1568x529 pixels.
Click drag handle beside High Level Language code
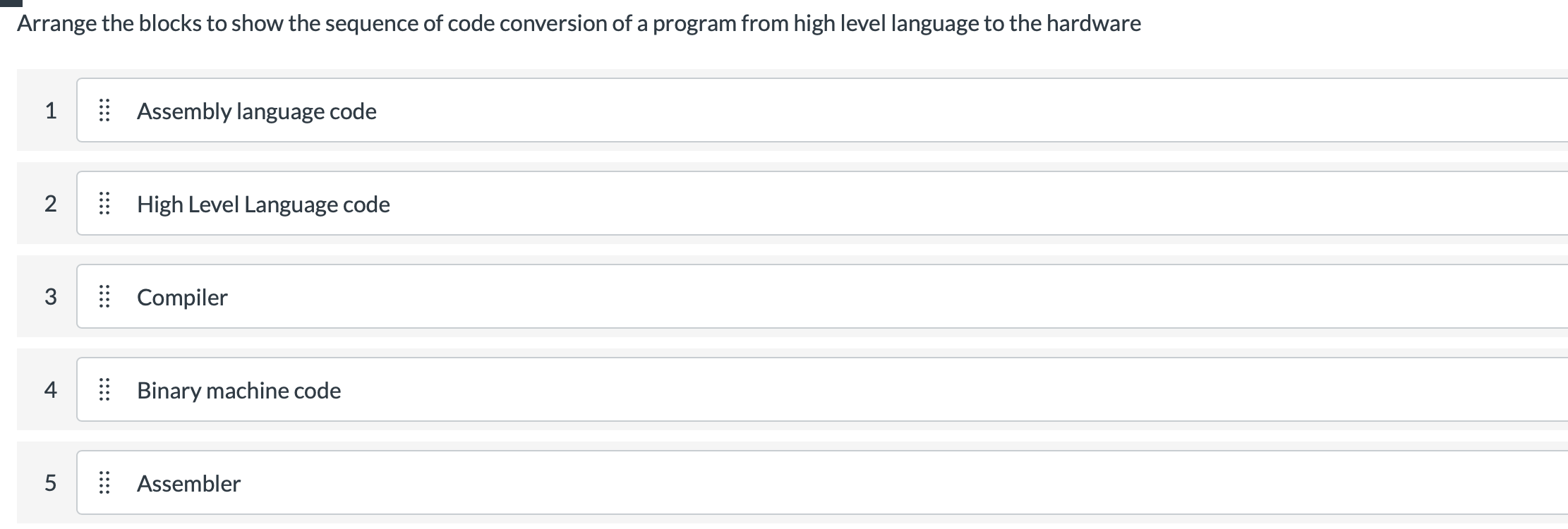click(x=104, y=204)
